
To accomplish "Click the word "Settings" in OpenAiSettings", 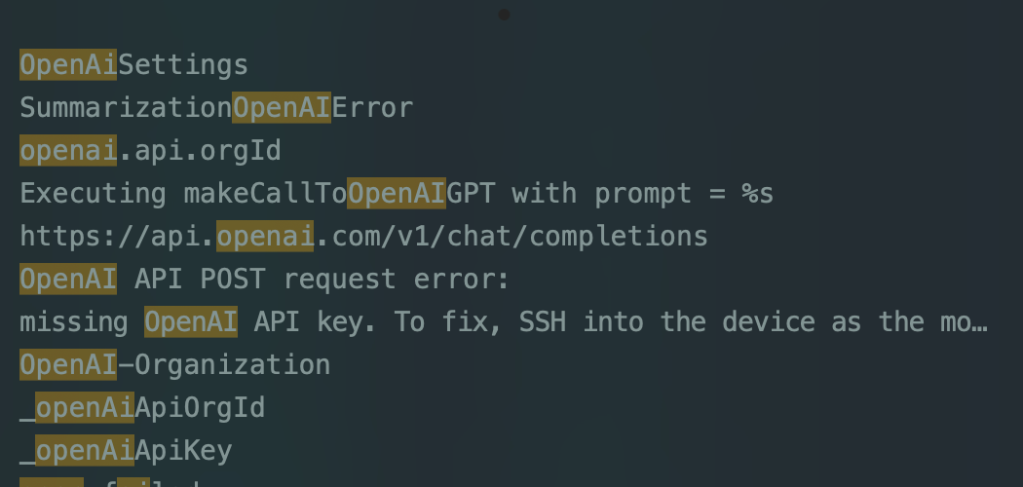I will (183, 66).
